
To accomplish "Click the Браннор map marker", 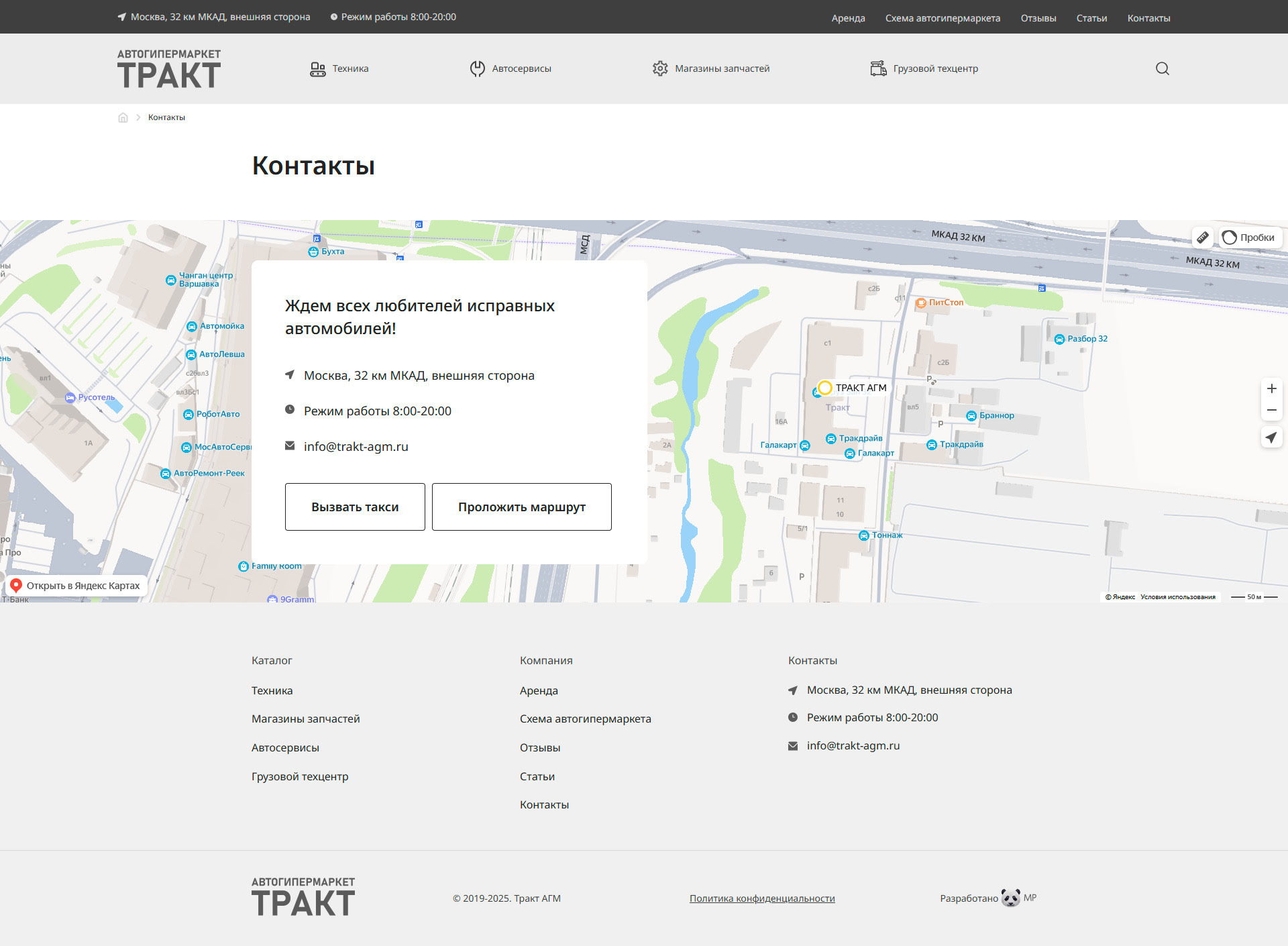I will [x=971, y=416].
